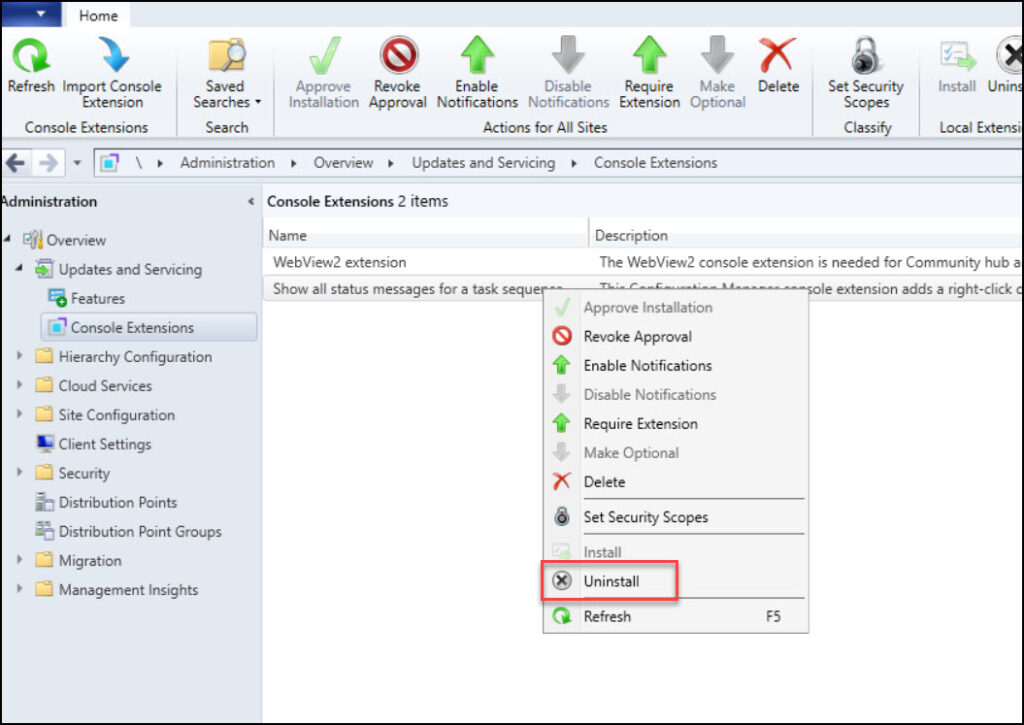Open the Management Insights folder
The height and width of the screenshot is (725, 1024).
pos(117,590)
